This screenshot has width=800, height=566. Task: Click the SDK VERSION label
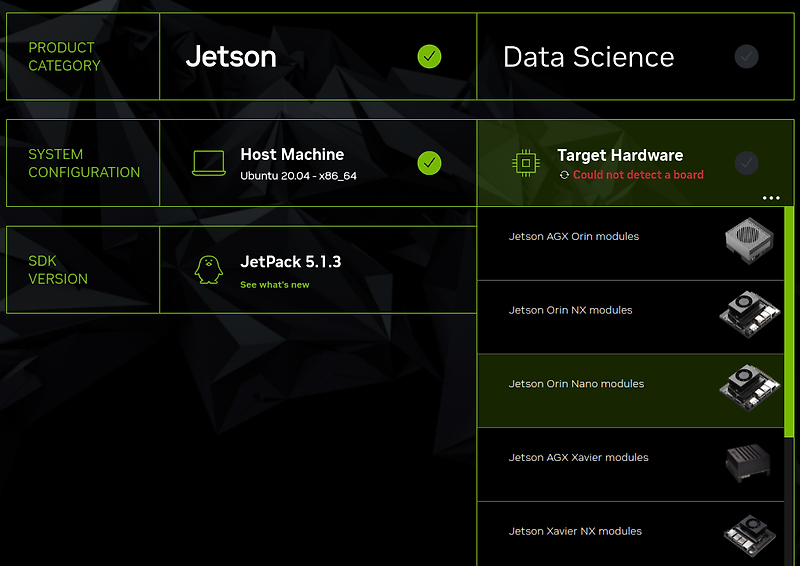pyautogui.click(x=58, y=269)
